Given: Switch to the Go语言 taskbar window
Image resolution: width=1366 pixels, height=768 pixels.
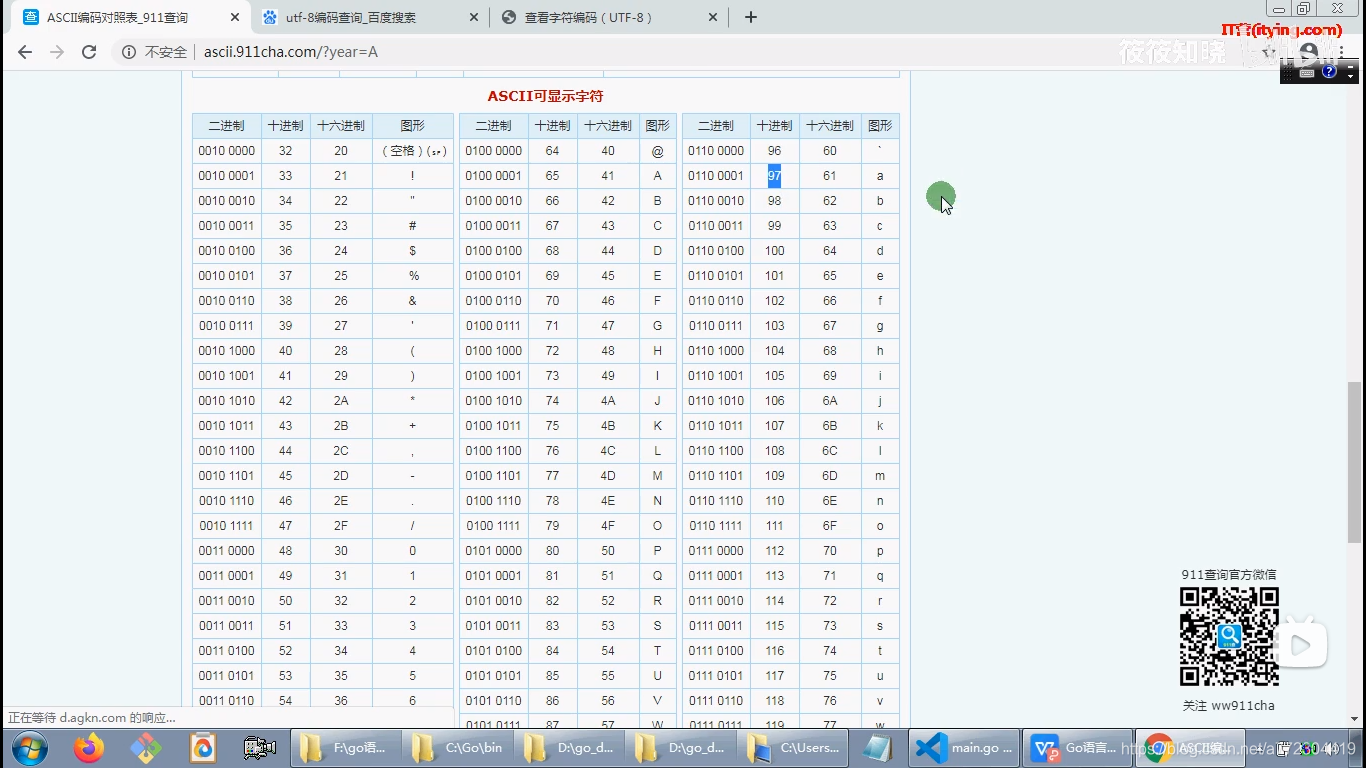Looking at the screenshot, I should (1077, 748).
